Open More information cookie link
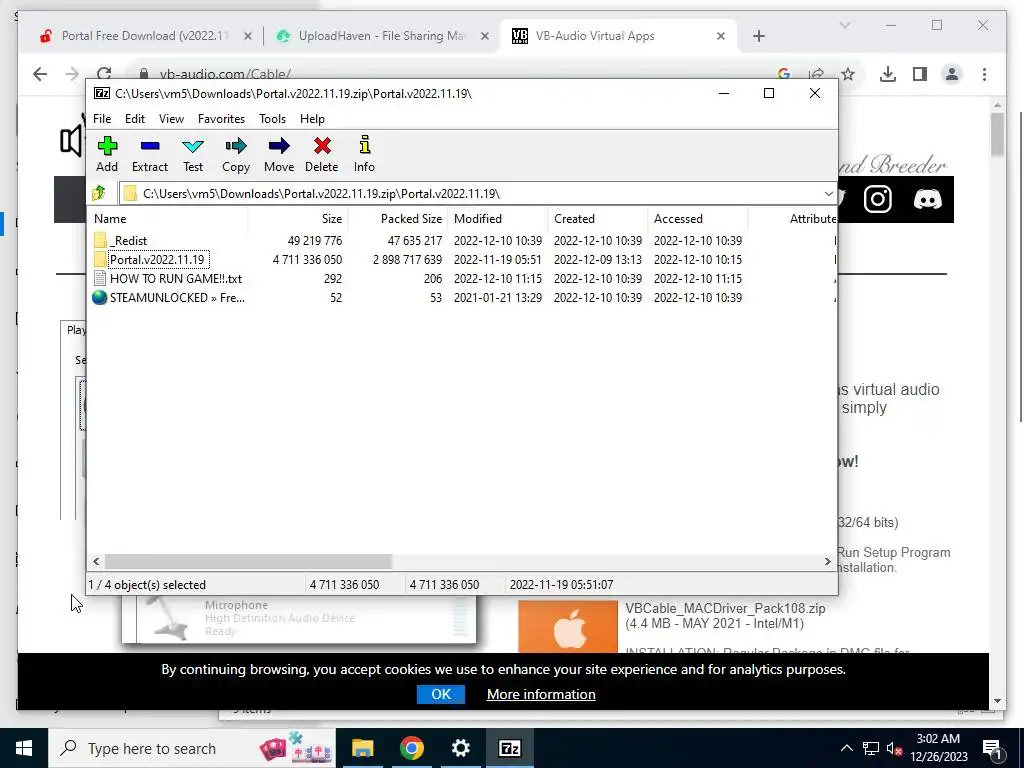 pyautogui.click(x=541, y=694)
